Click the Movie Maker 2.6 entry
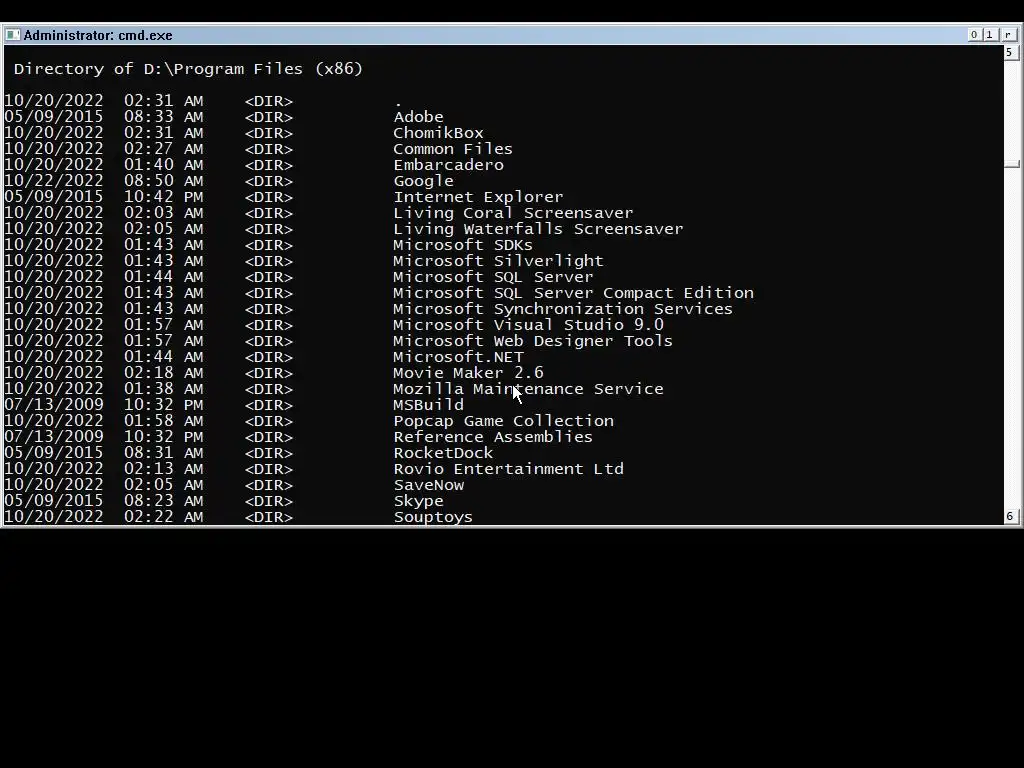The width and height of the screenshot is (1024, 768). pos(468,373)
